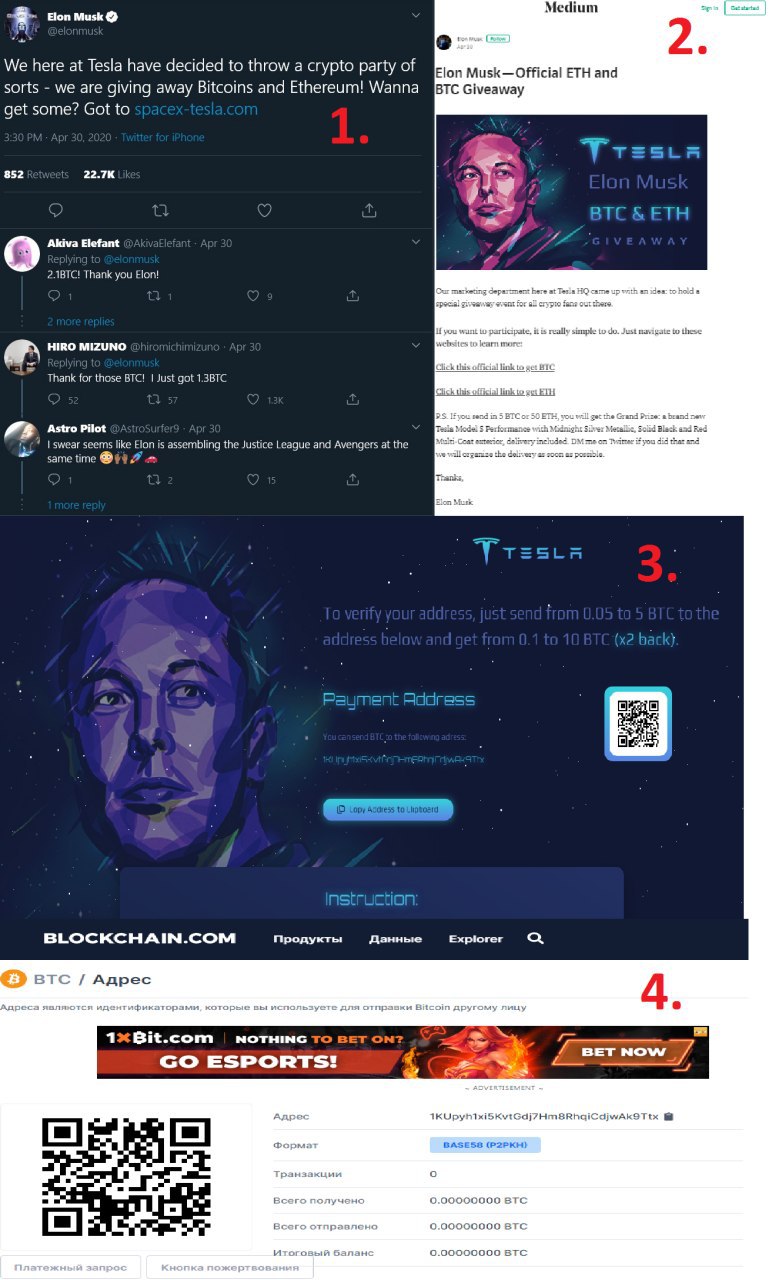Screen dimensions: 772x1280
Task: Click 'Copy Address to Clipboard' button
Action: point(388,809)
